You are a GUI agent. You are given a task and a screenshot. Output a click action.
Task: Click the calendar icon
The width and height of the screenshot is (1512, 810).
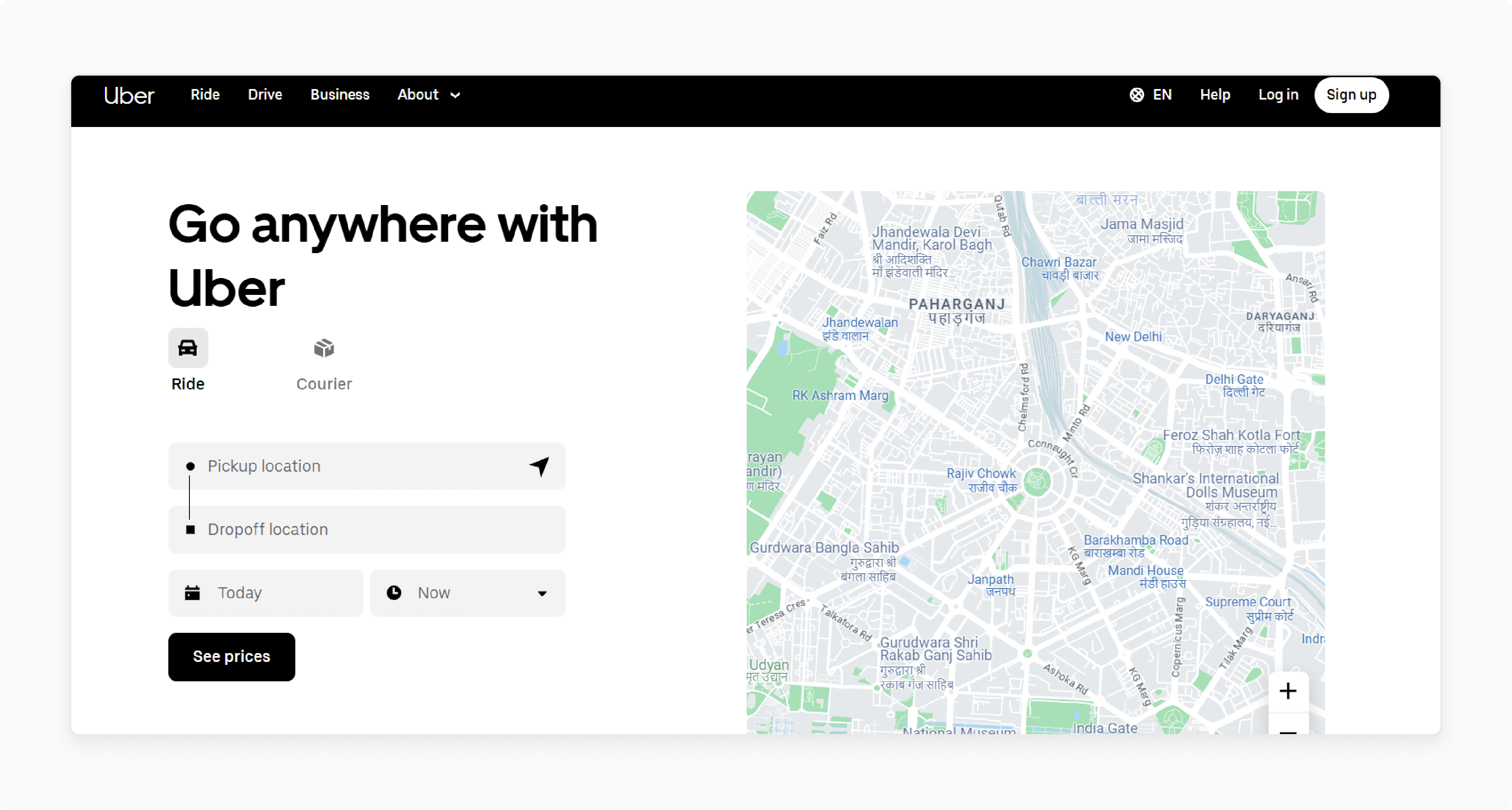coord(192,593)
